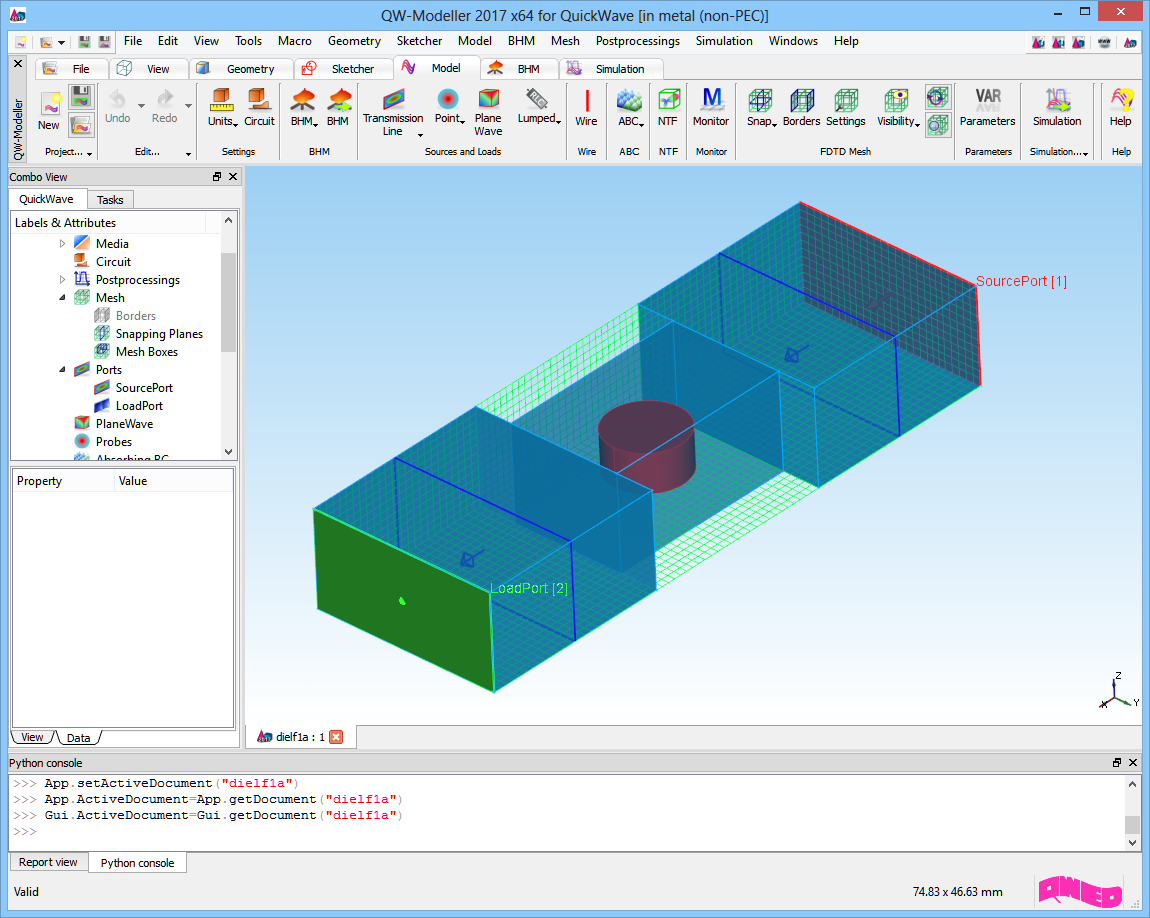Expand the Edit... group dropdown
The height and width of the screenshot is (918, 1150).
(x=188, y=153)
